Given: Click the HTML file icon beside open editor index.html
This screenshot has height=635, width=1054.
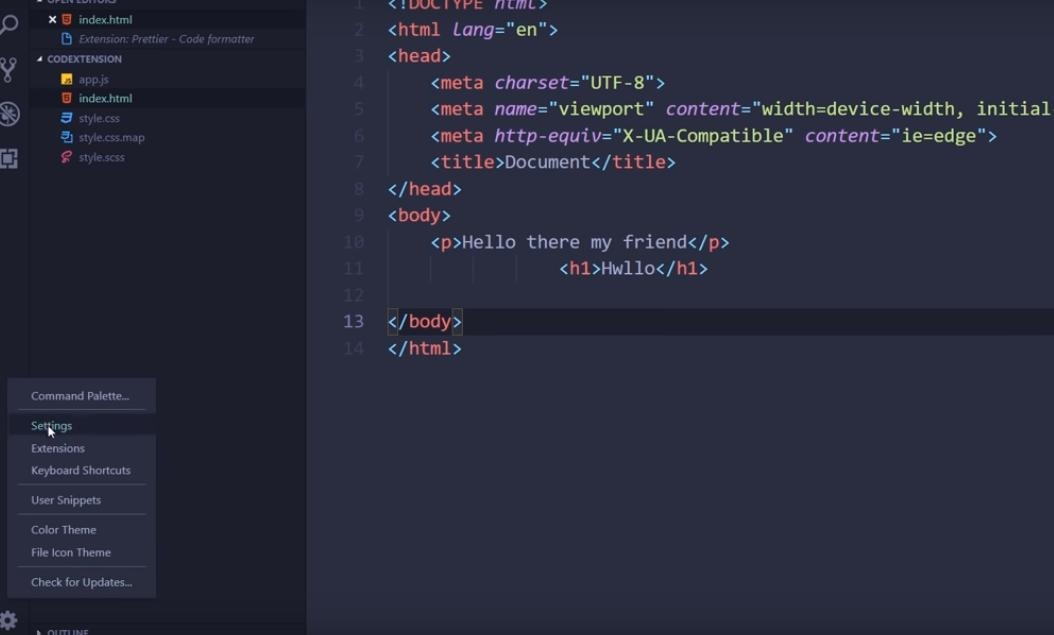Looking at the screenshot, I should point(67,19).
